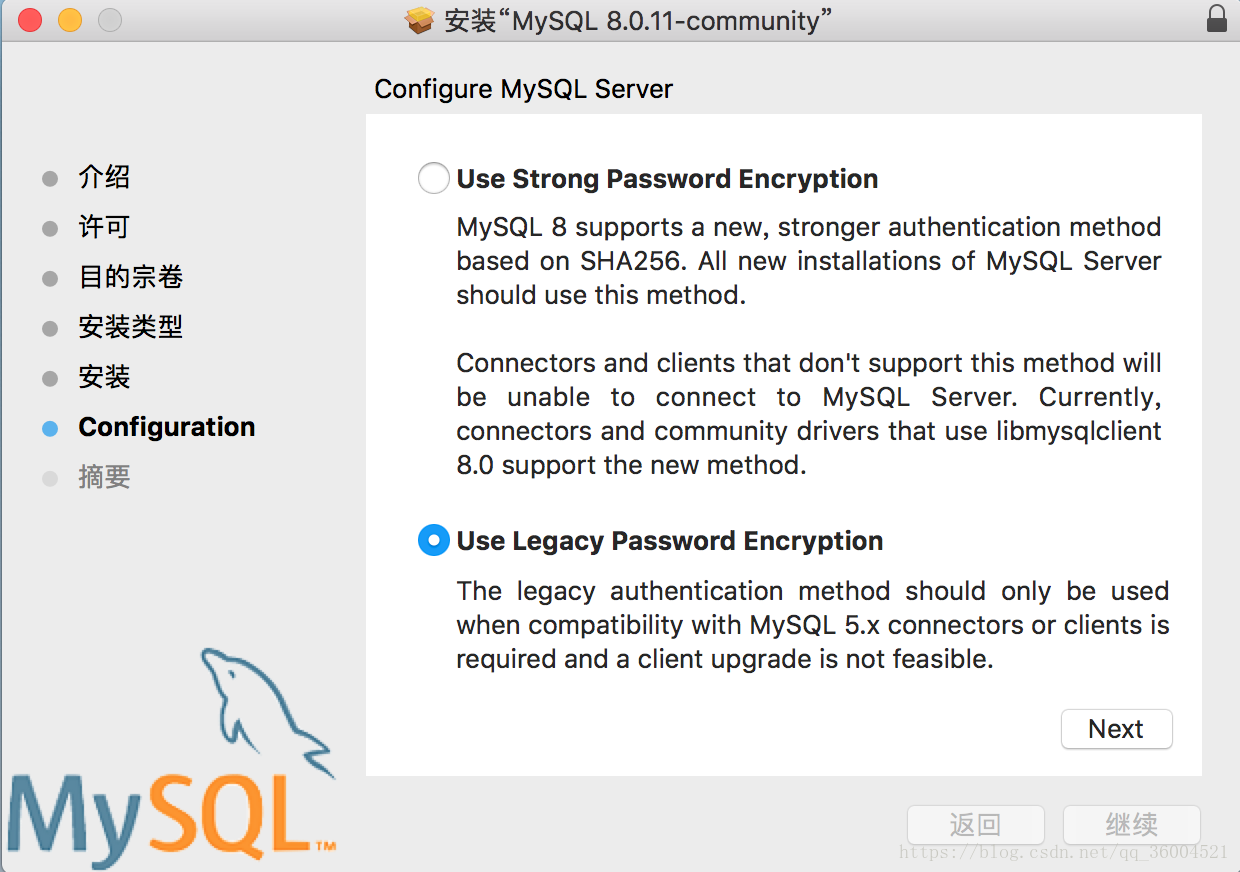Screen dimensions: 1240x872
Task: Click the blue bullet beside Configuration
Action: [50, 428]
